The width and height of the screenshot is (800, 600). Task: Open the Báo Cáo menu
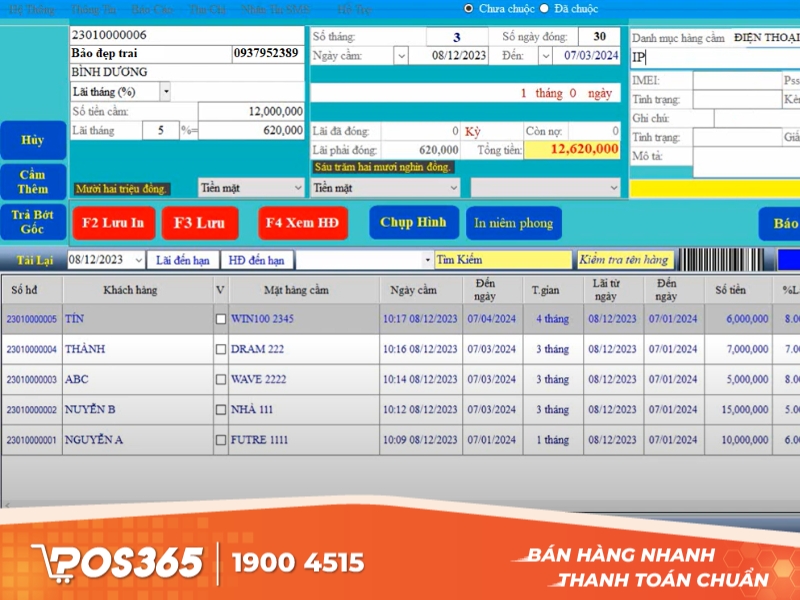pyautogui.click(x=152, y=9)
